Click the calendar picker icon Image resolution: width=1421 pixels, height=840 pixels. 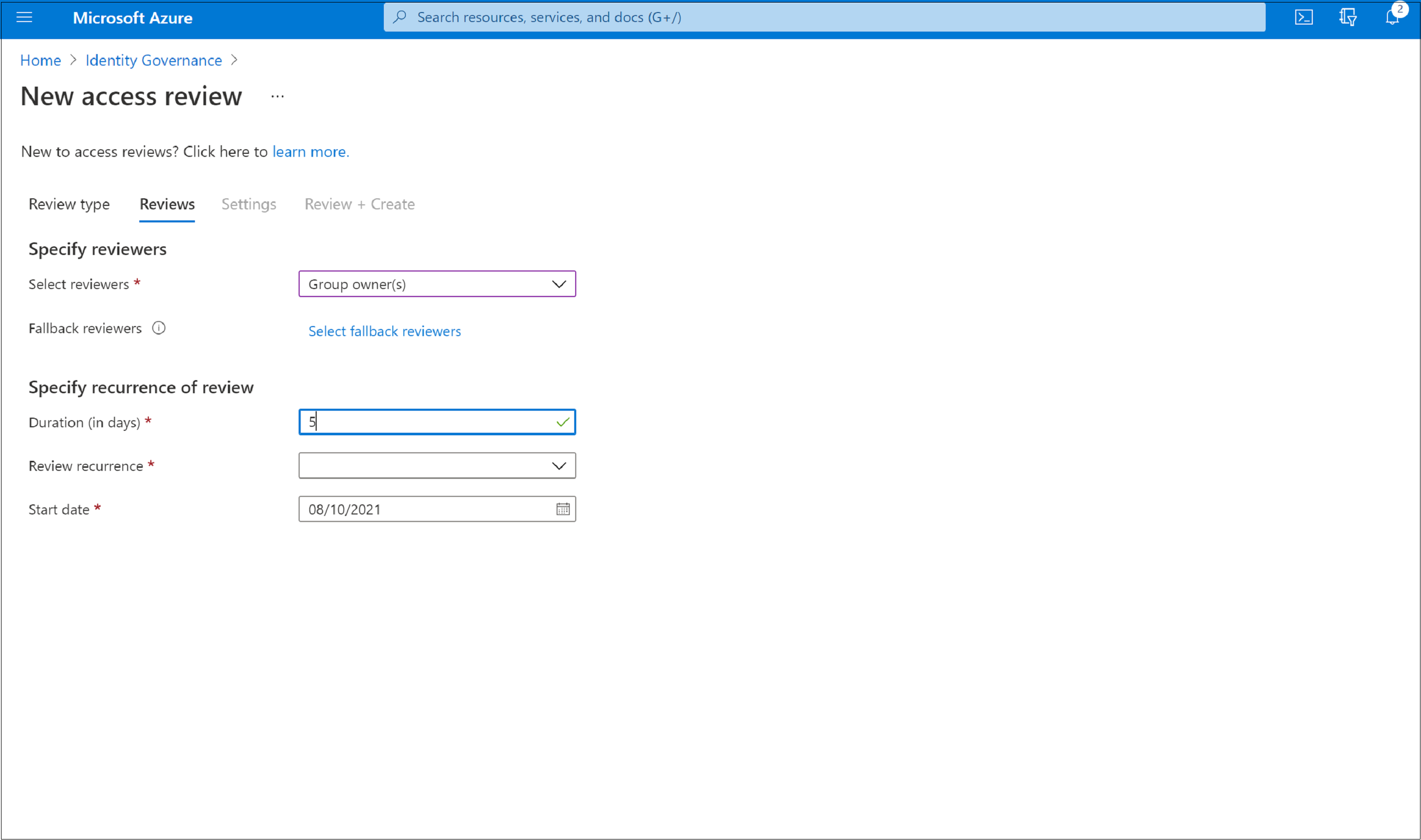tap(562, 509)
